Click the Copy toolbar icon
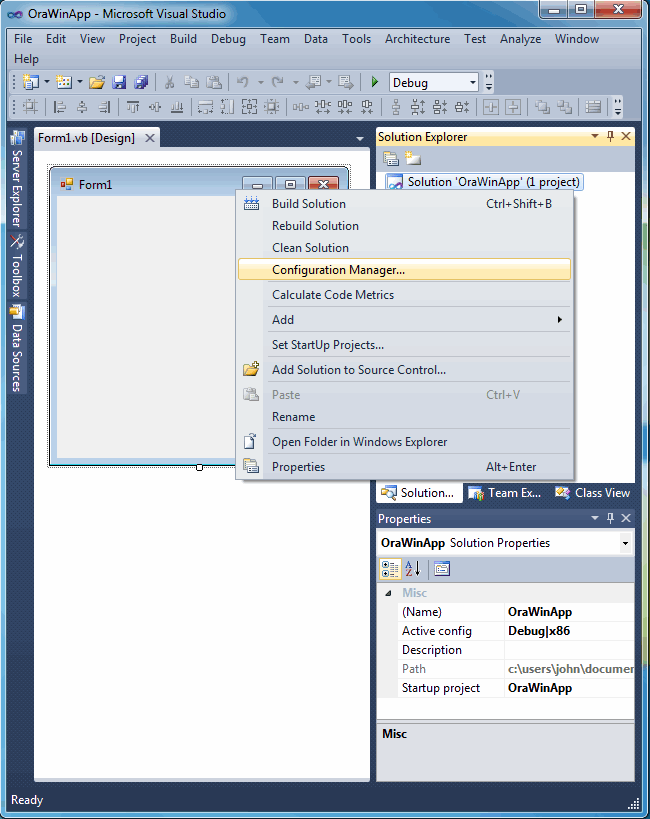650x819 pixels. click(x=192, y=82)
